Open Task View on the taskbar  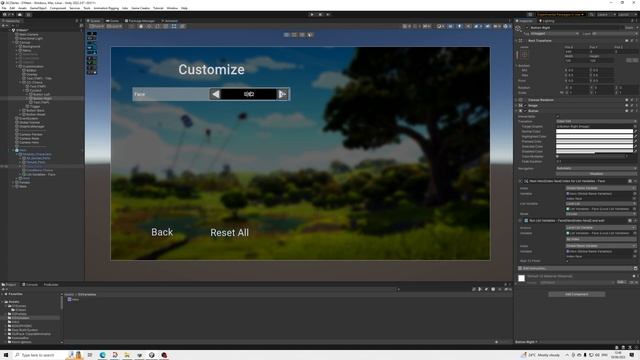click(x=90, y=355)
